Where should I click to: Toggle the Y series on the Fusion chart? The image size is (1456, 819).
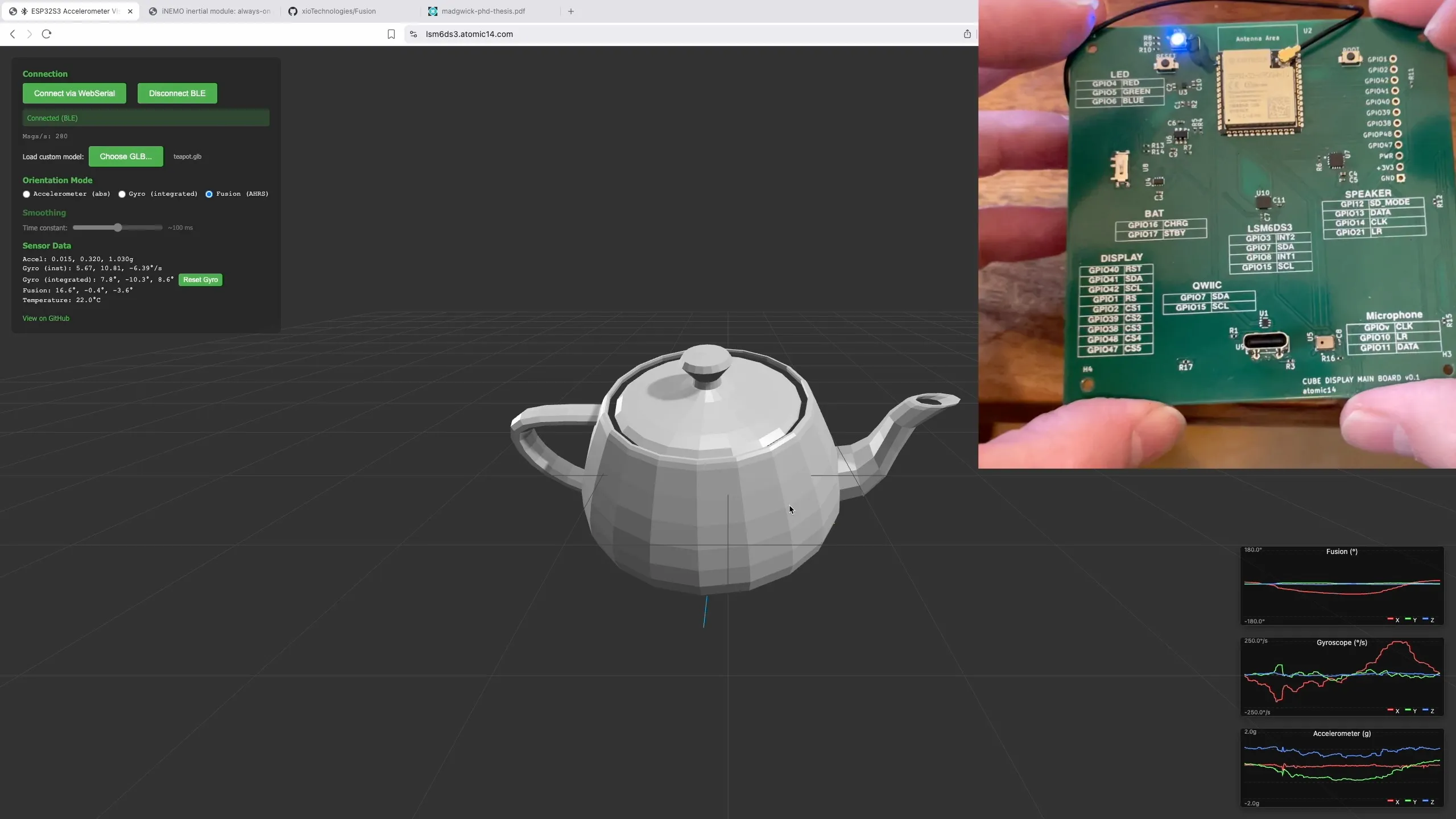coord(1409,620)
